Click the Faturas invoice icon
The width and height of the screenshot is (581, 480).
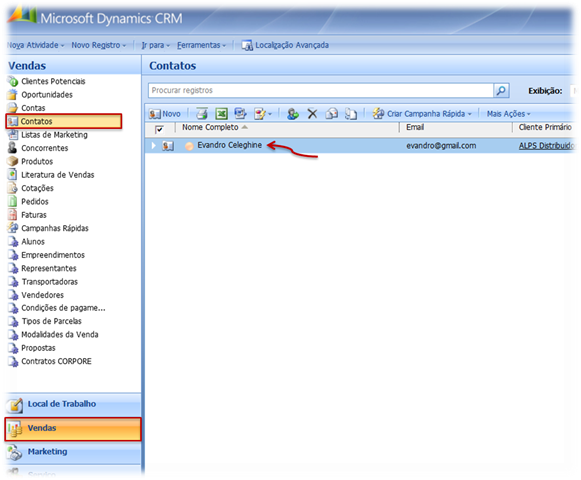click(x=13, y=215)
